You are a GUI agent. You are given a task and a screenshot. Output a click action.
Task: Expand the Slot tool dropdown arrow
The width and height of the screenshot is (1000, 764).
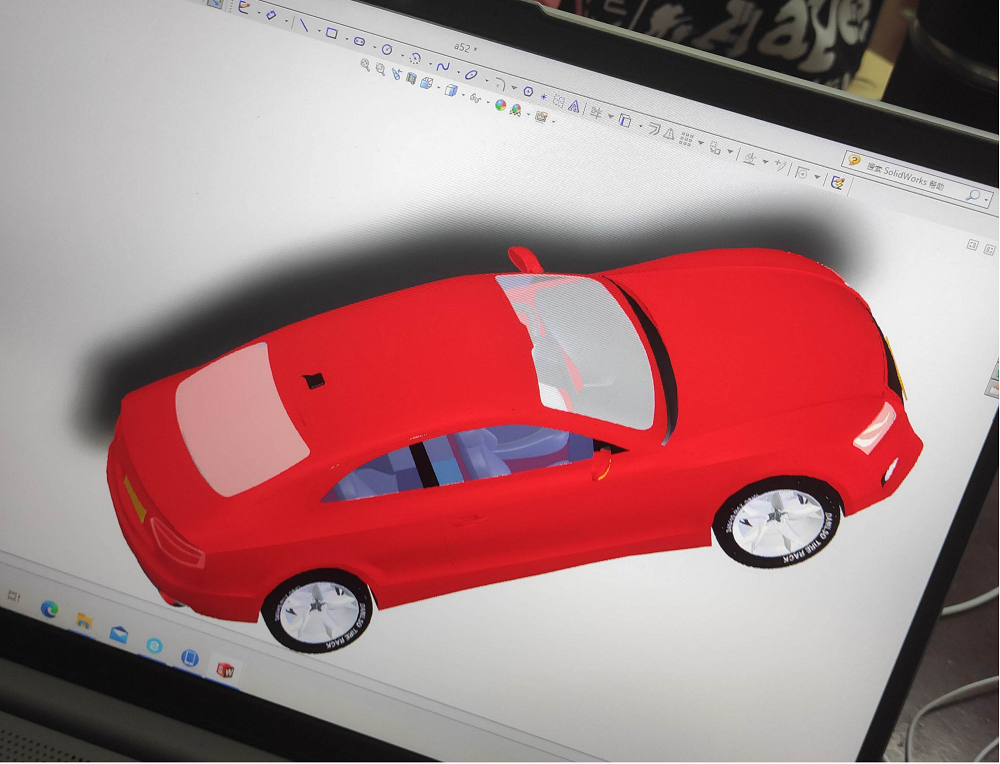372,47
